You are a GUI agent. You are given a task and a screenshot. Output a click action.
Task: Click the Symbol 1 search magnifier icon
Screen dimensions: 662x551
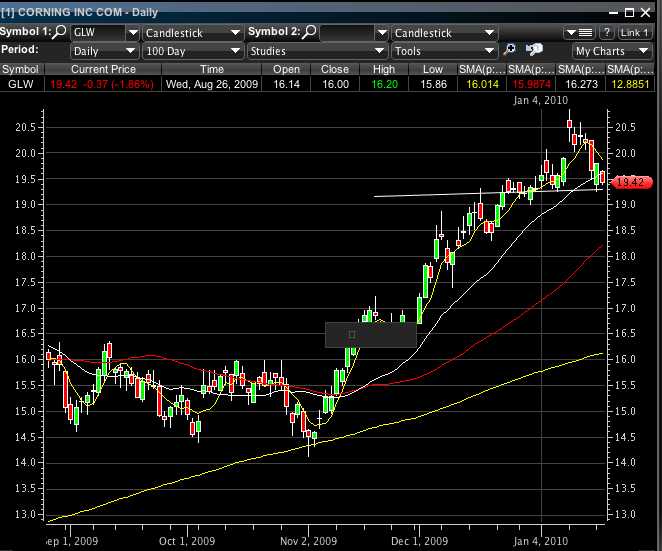pos(60,33)
